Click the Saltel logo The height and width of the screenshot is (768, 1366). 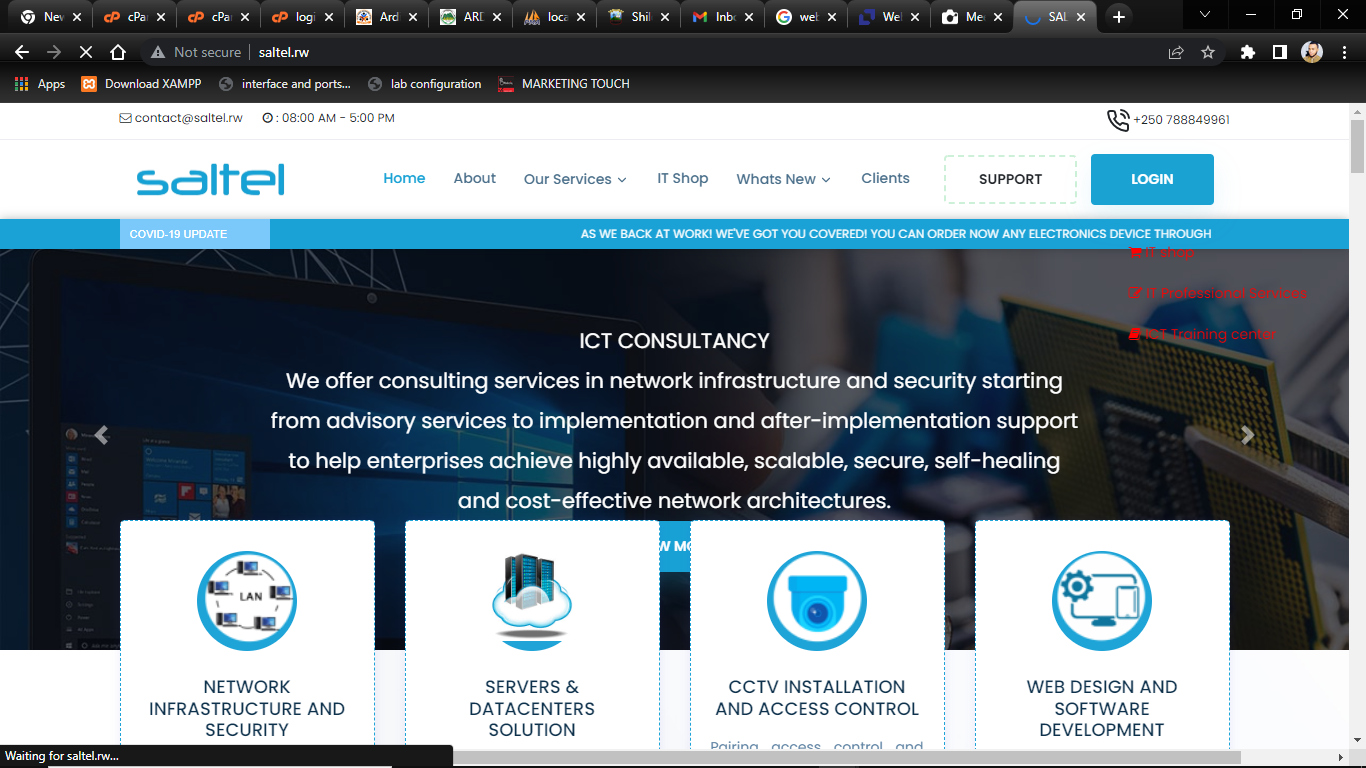210,179
